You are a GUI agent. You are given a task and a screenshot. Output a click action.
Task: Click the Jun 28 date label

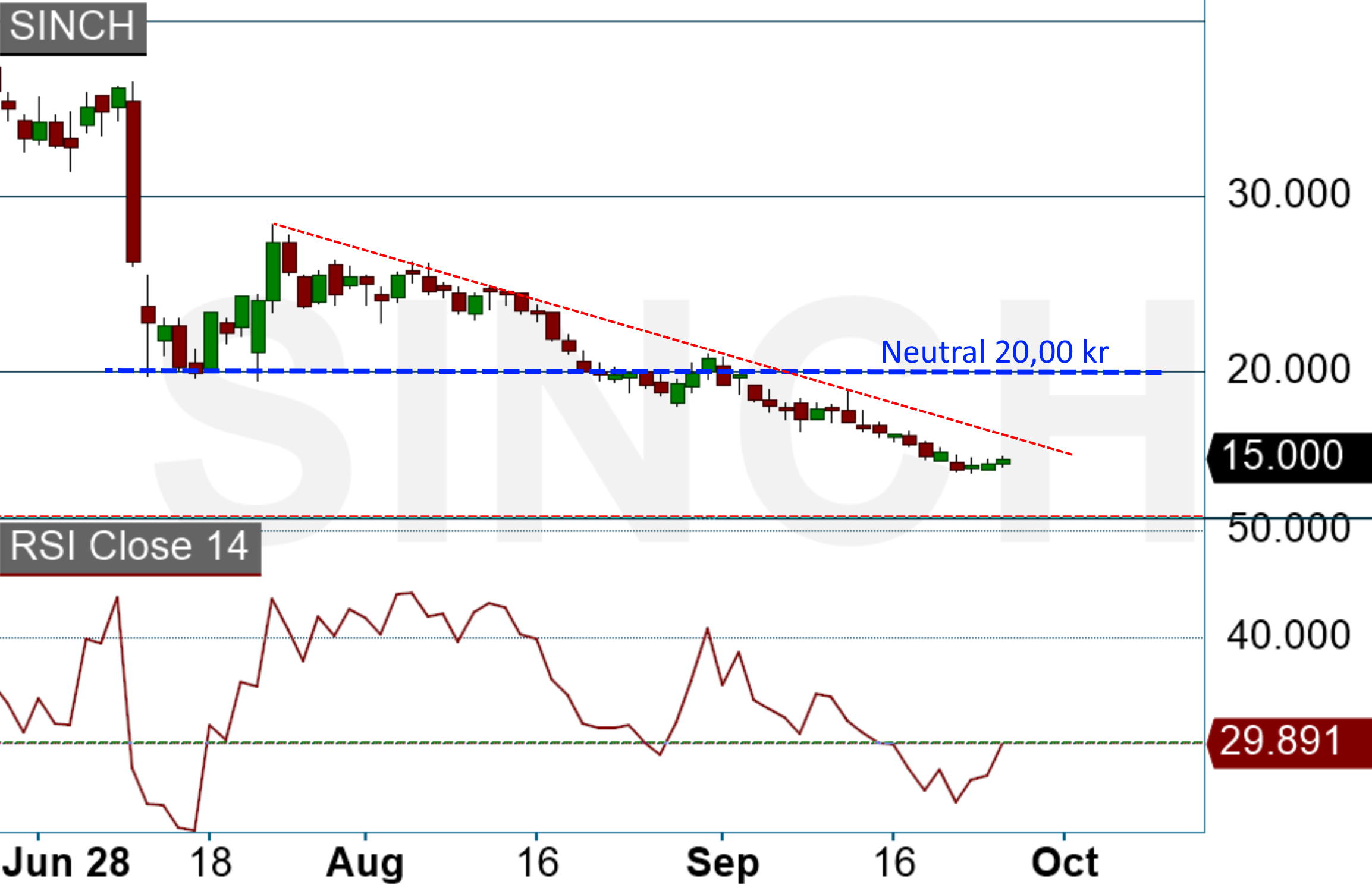coord(65,862)
